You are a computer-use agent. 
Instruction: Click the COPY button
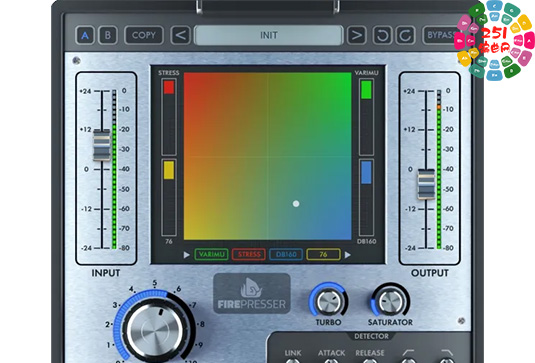[144, 35]
